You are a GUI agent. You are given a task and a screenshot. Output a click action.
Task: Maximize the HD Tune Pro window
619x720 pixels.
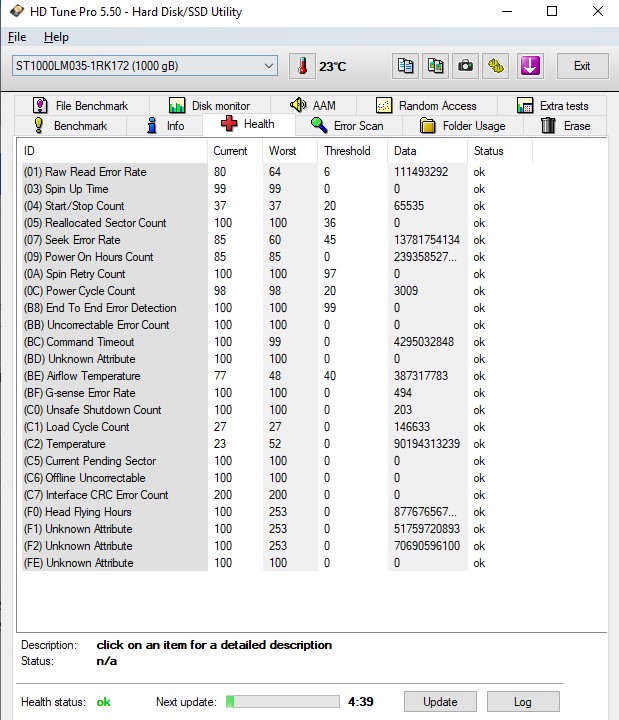click(x=552, y=11)
